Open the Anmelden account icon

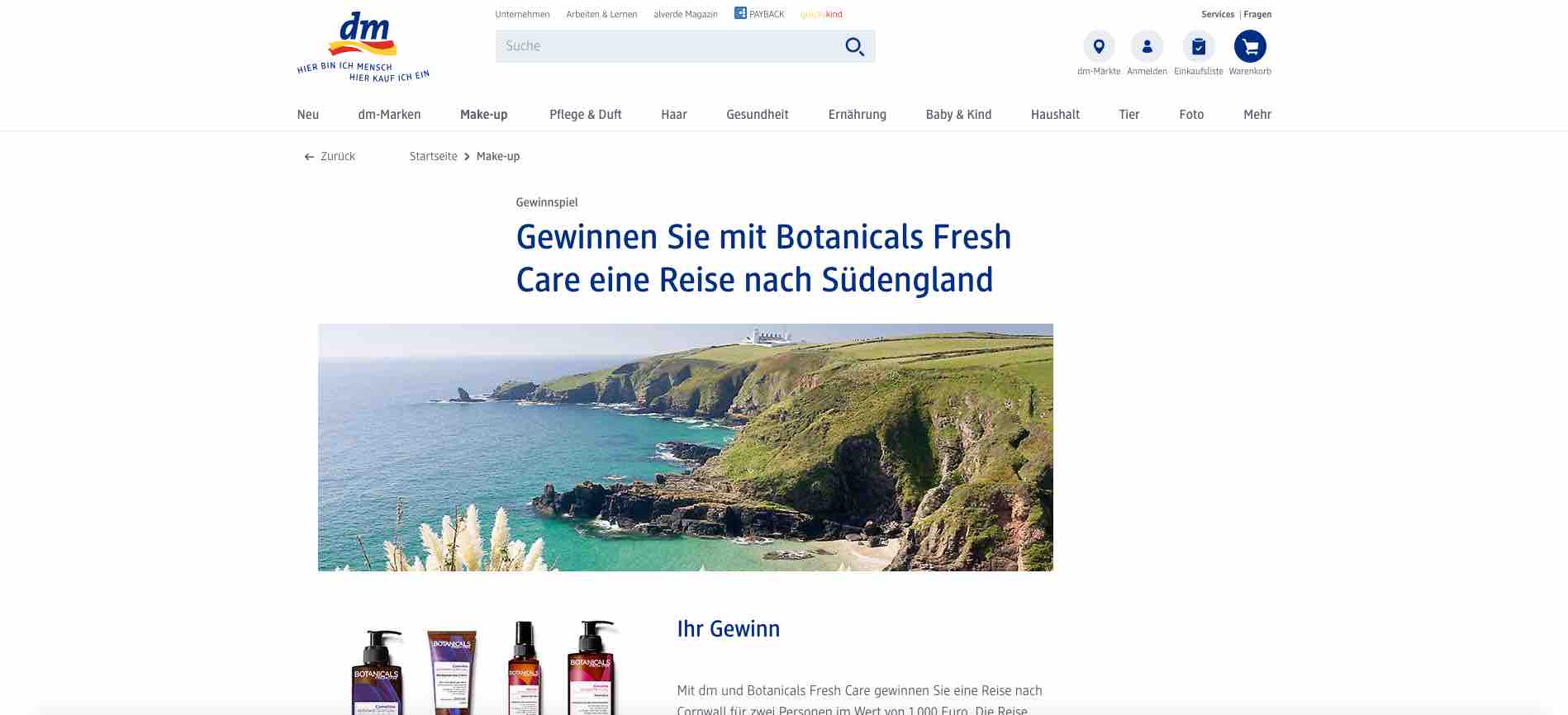1147,46
